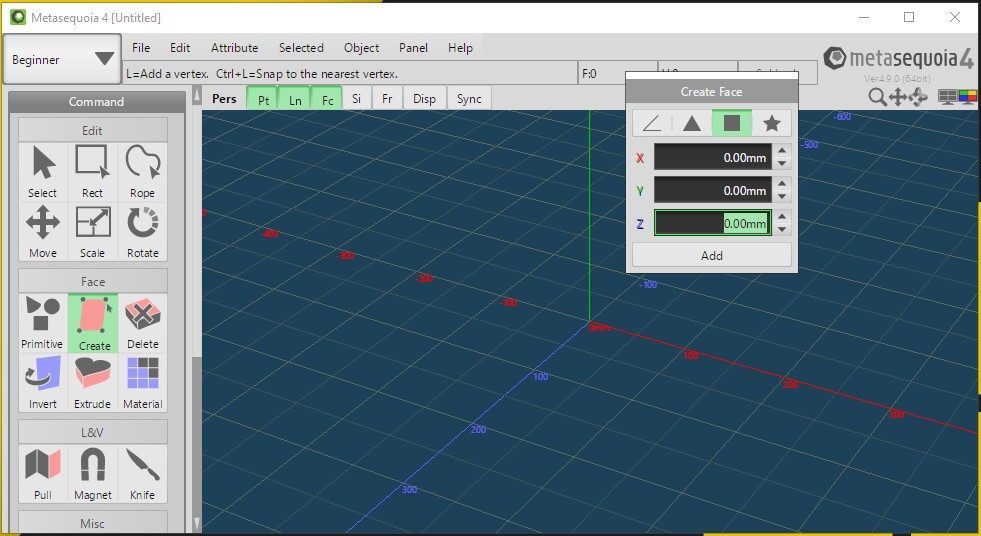Toggle Ln line display
The image size is (981, 536).
295,99
